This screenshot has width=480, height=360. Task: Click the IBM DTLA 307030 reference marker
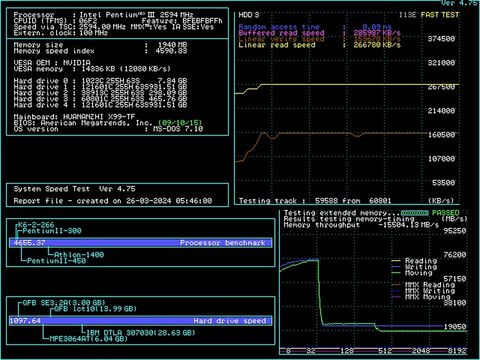(140, 332)
